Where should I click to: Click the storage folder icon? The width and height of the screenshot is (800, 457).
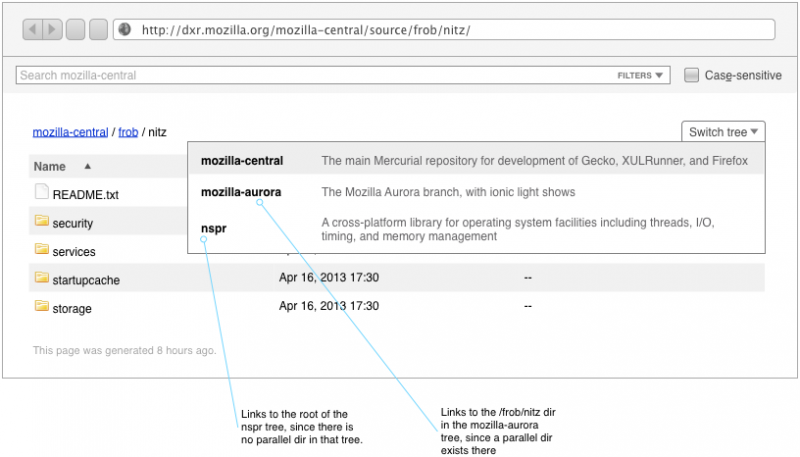[42, 306]
